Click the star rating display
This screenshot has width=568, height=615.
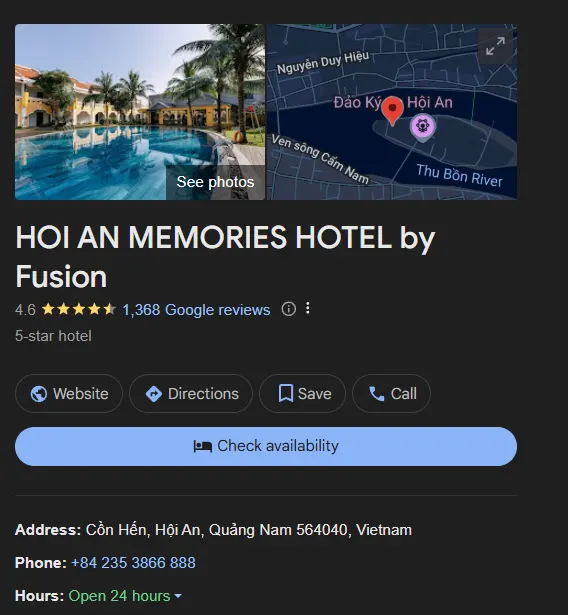tap(78, 309)
